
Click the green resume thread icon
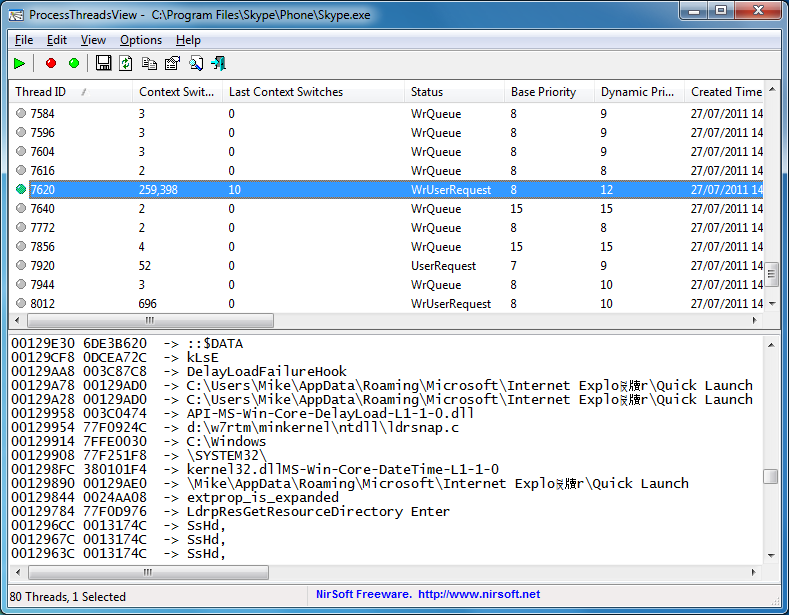[x=74, y=63]
